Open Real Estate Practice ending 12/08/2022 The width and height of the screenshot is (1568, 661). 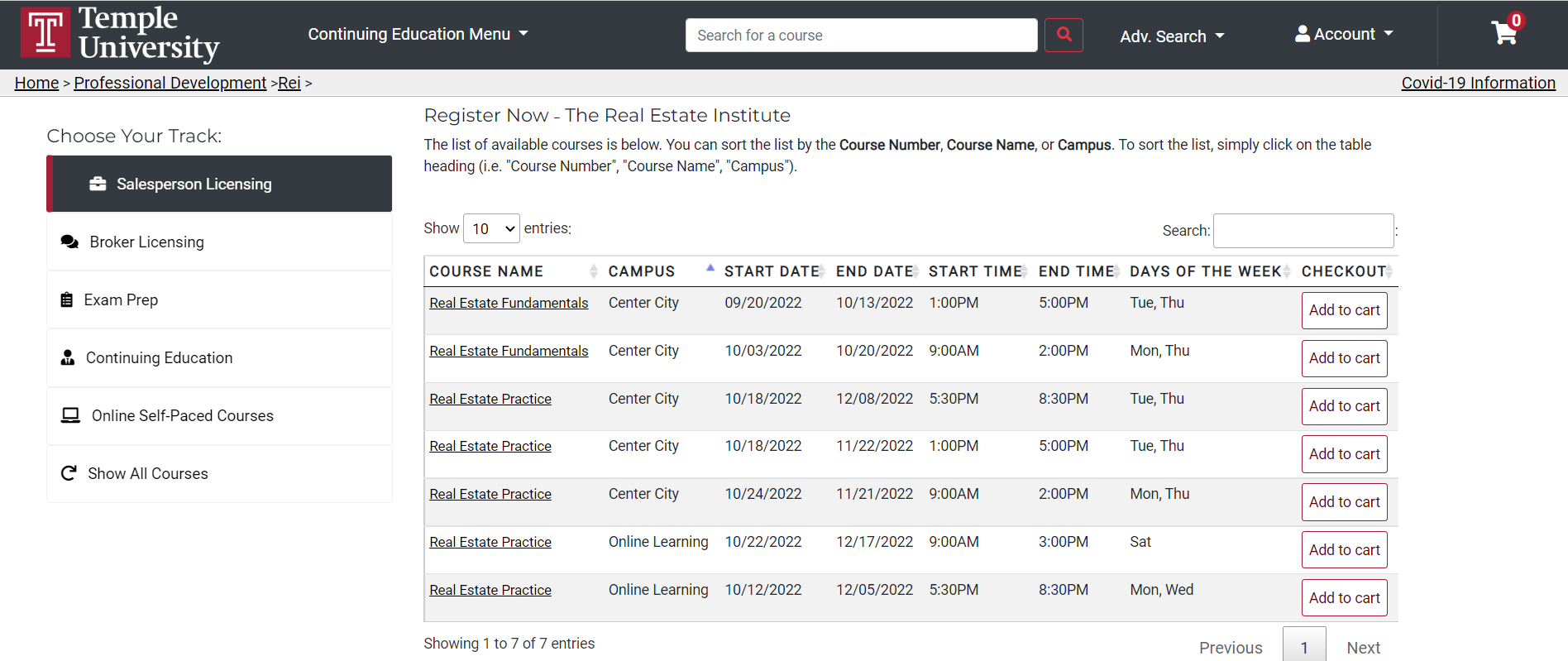[x=490, y=399]
